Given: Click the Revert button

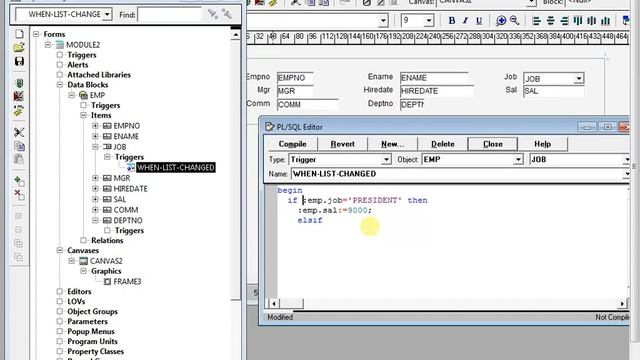Looking at the screenshot, I should (342, 144).
